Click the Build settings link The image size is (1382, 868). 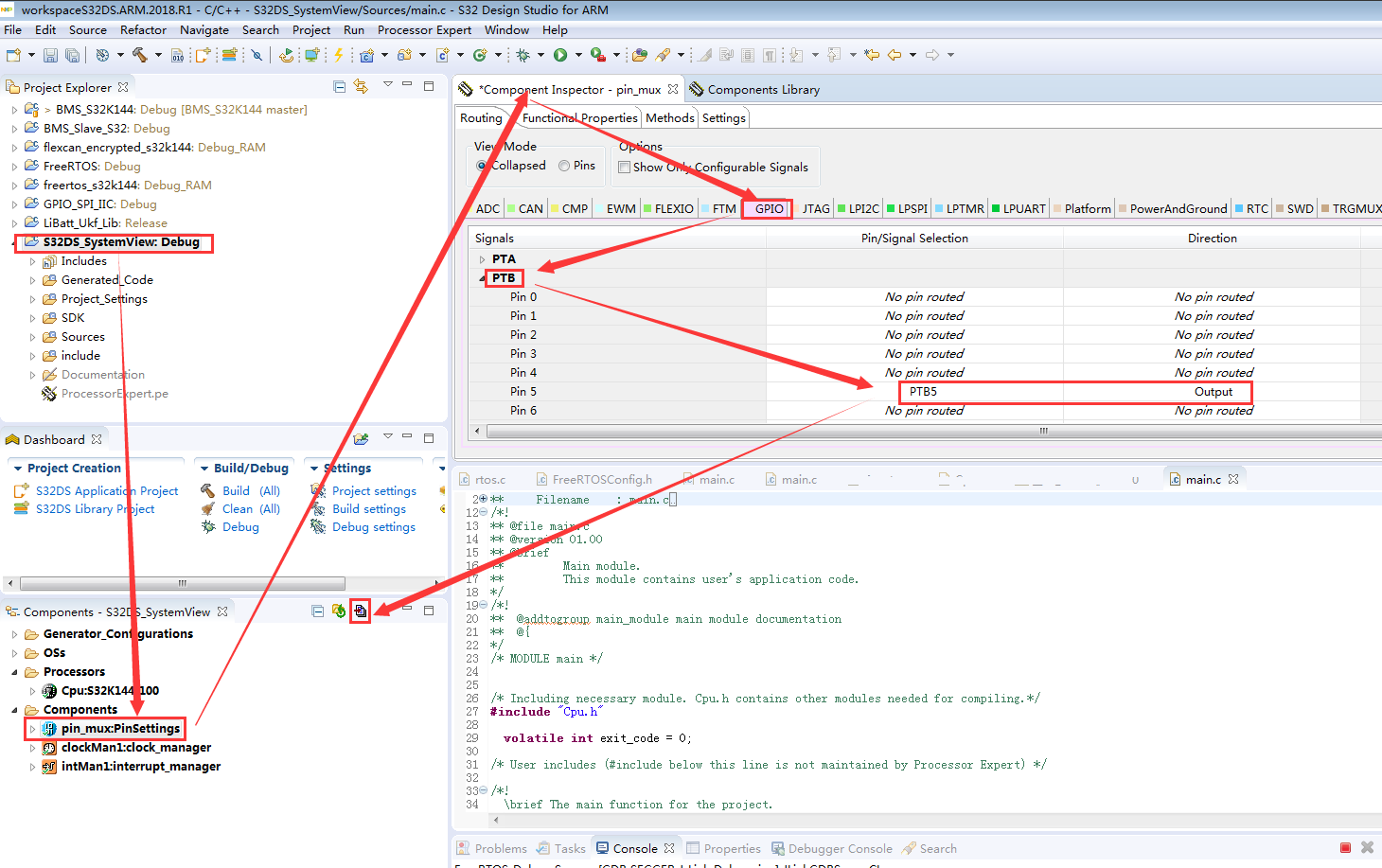[x=369, y=508]
